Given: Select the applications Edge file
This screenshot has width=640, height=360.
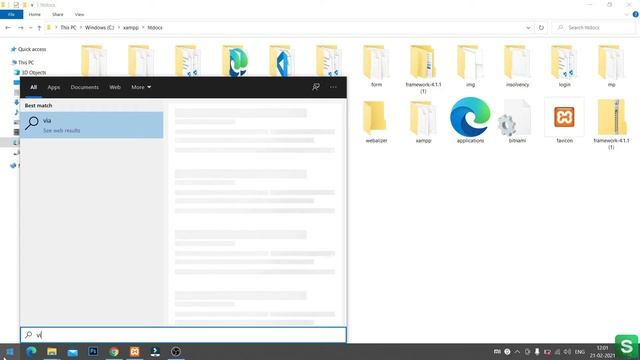Looking at the screenshot, I should [470, 120].
